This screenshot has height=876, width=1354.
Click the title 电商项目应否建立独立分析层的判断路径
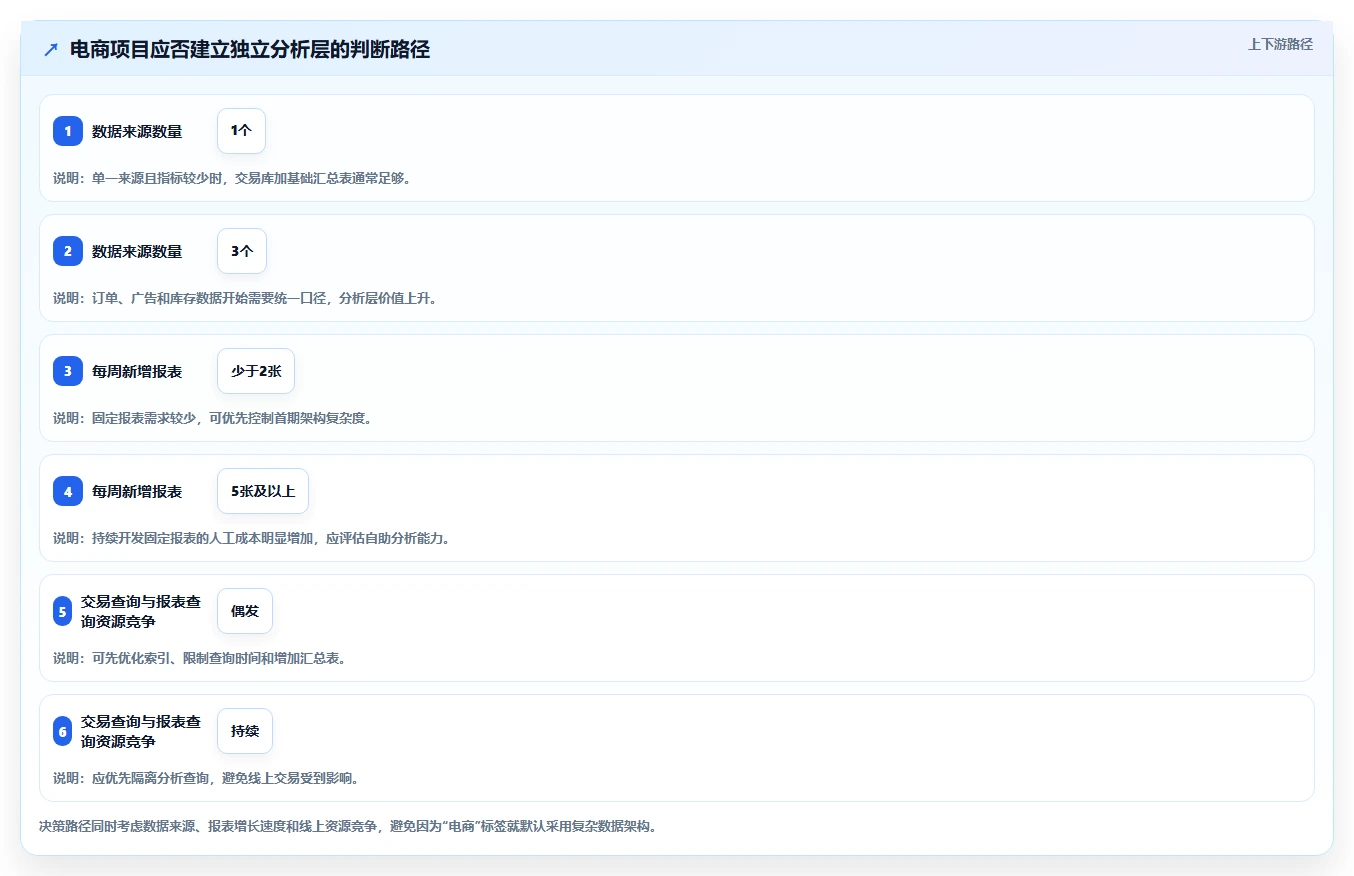[250, 50]
